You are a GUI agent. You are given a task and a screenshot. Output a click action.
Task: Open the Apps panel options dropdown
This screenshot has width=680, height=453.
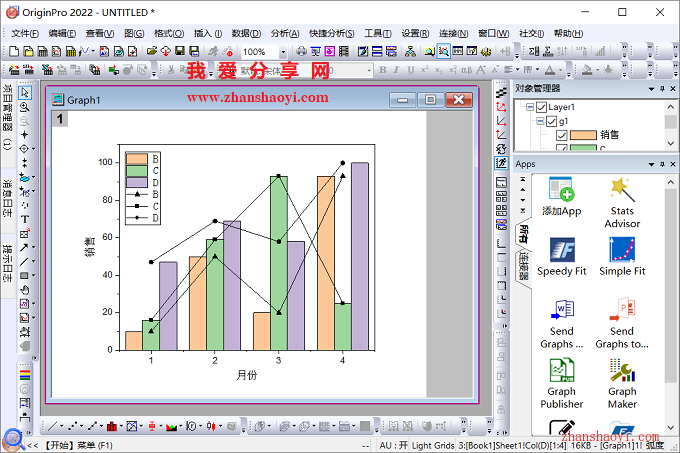tap(651, 164)
